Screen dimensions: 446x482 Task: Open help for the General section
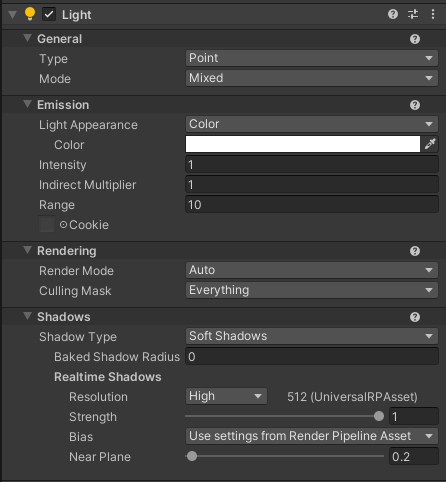(x=415, y=39)
